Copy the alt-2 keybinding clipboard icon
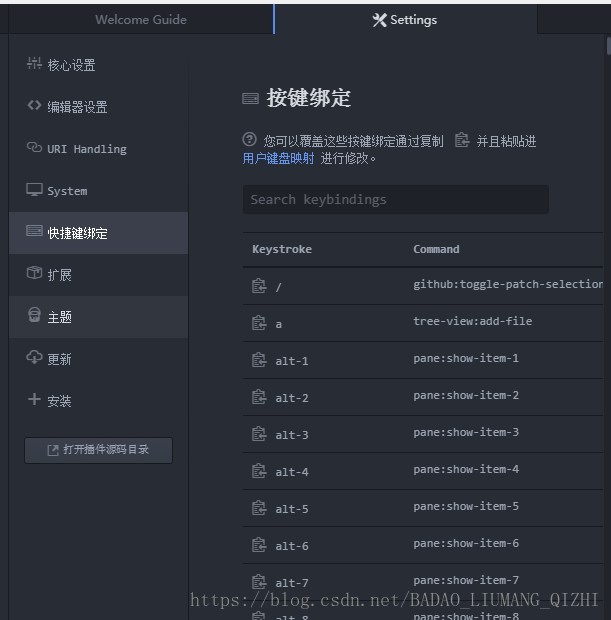 point(259,397)
